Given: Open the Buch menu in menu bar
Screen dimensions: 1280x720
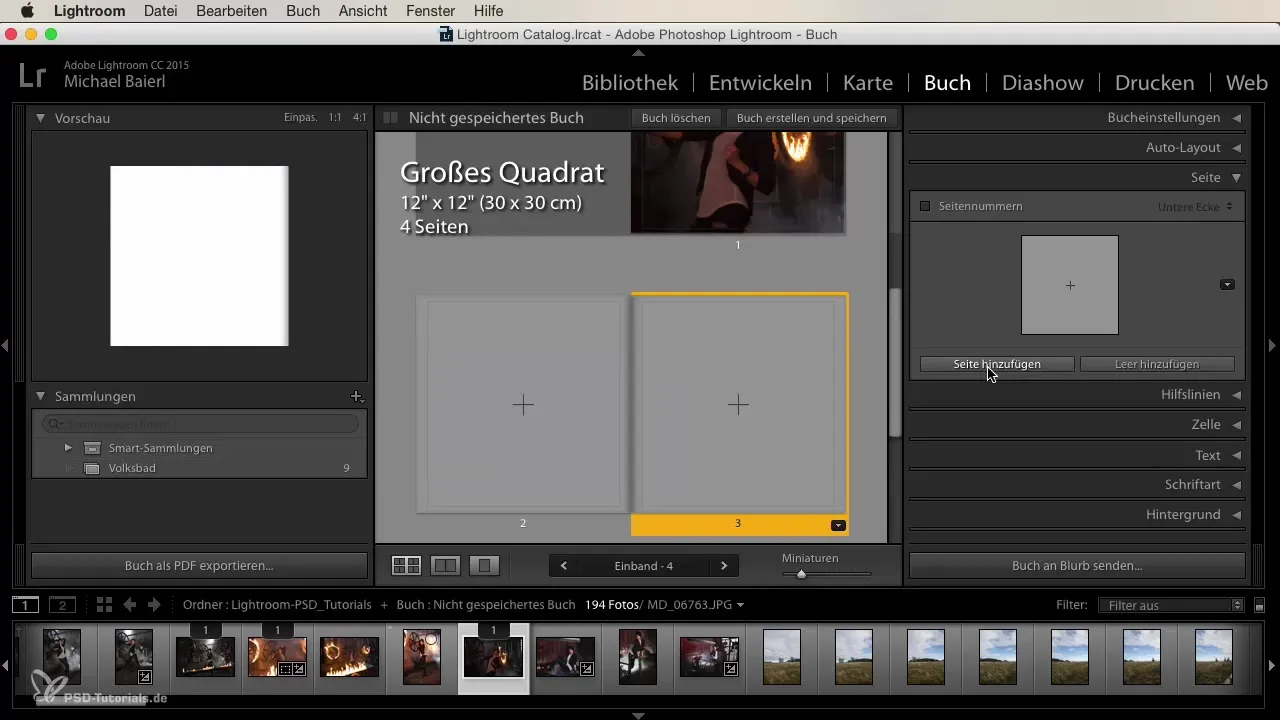Looking at the screenshot, I should pos(302,11).
